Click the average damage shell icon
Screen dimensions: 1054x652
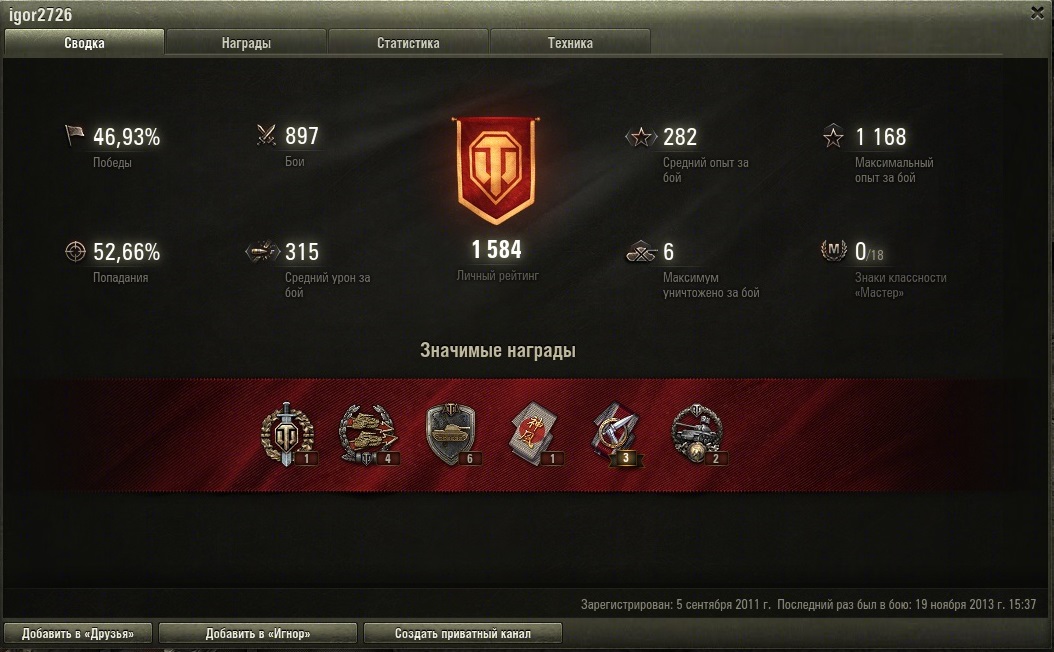[262, 251]
